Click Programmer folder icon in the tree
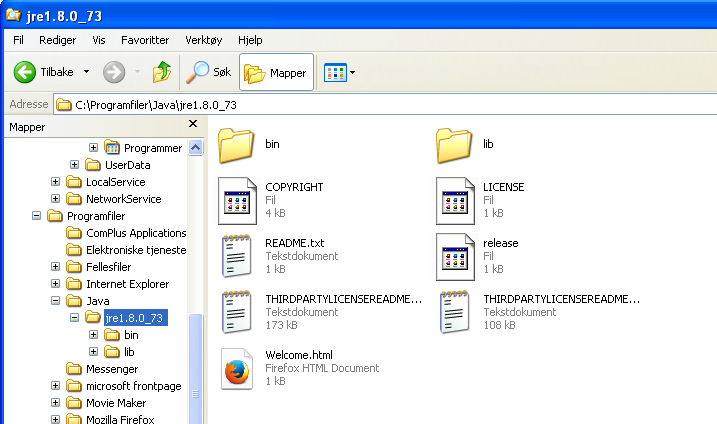 112,147
